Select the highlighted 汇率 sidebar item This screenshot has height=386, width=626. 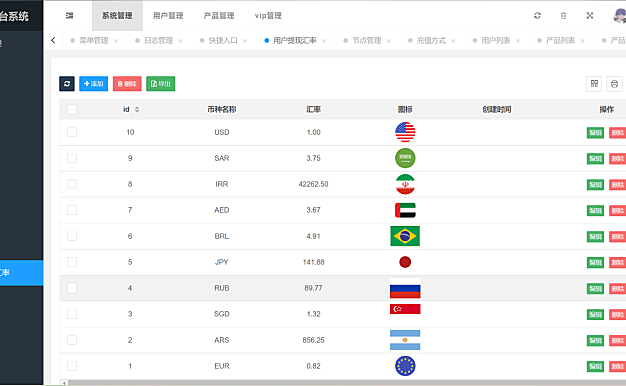(x=22, y=273)
